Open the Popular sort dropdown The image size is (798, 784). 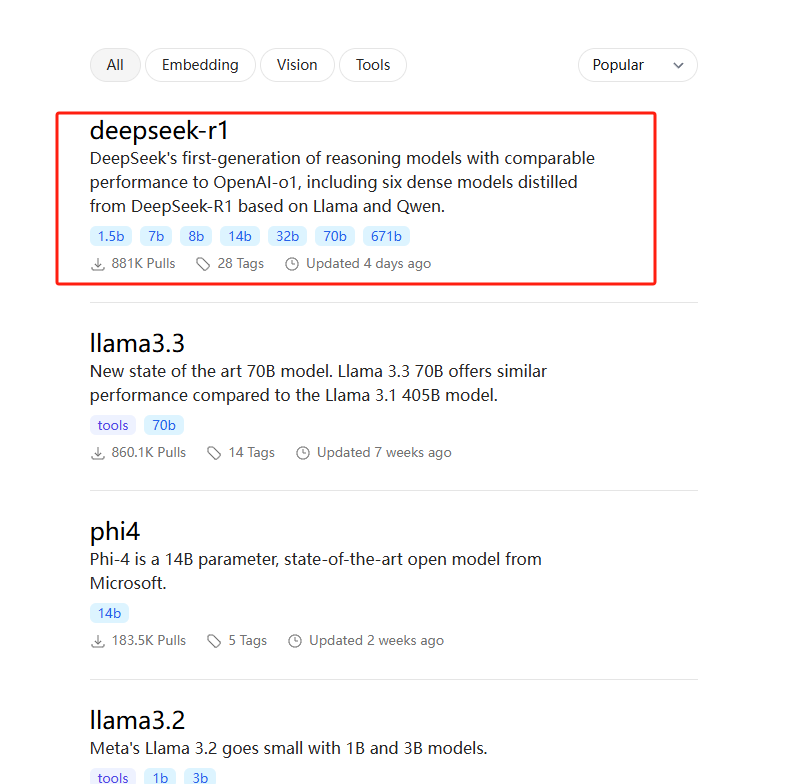637,65
